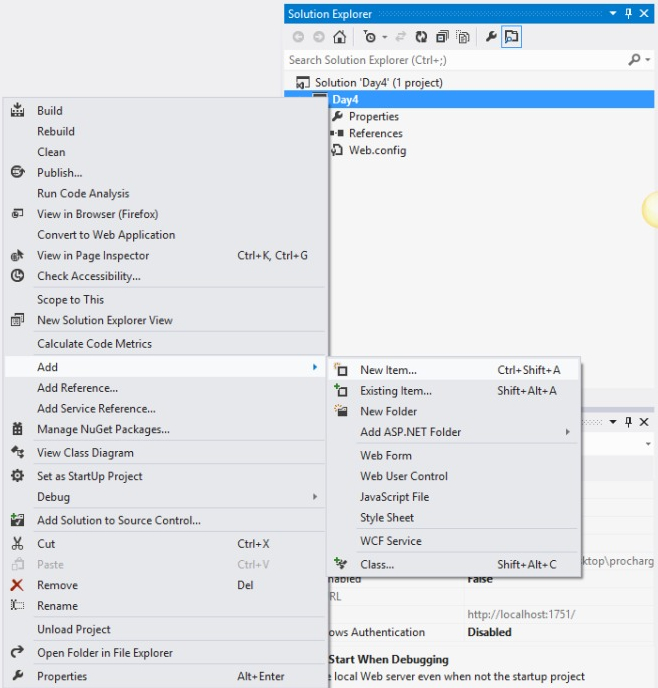Toggle the Pending Changes Filter clock icon

370,37
